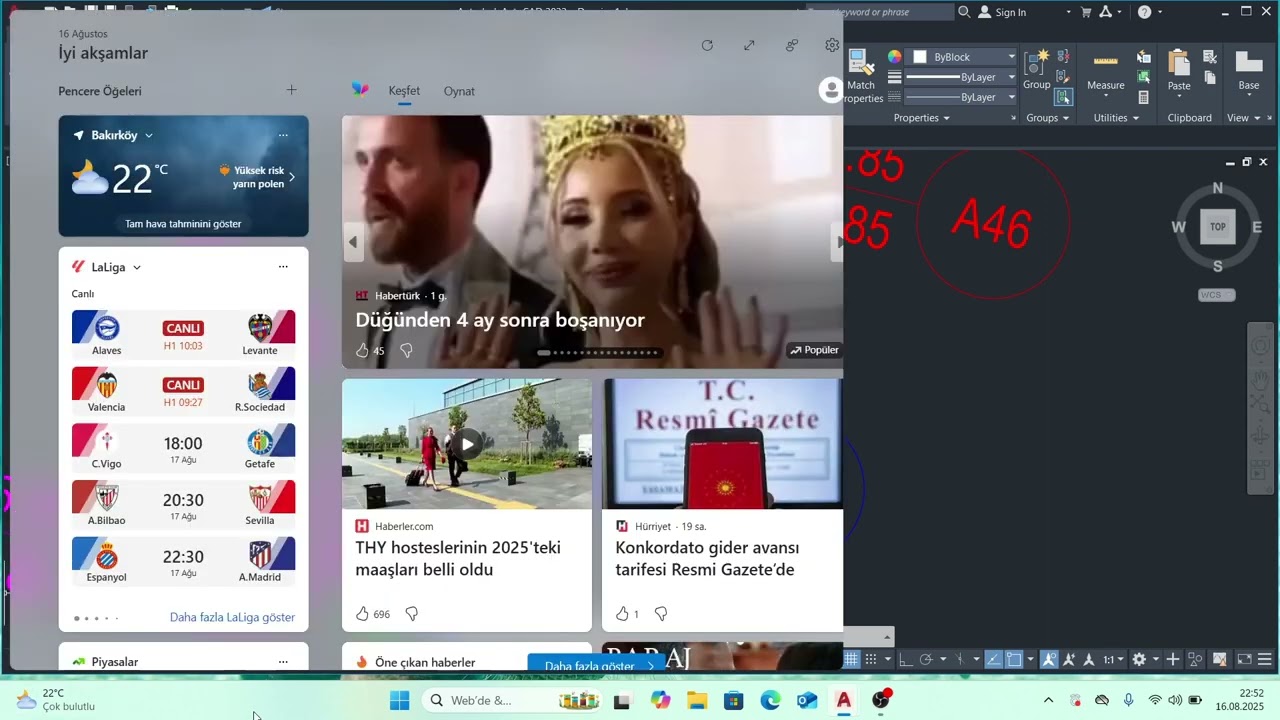
Task: Click AutoCAD keyword or phrase search field
Action: pyautogui.click(x=881, y=12)
